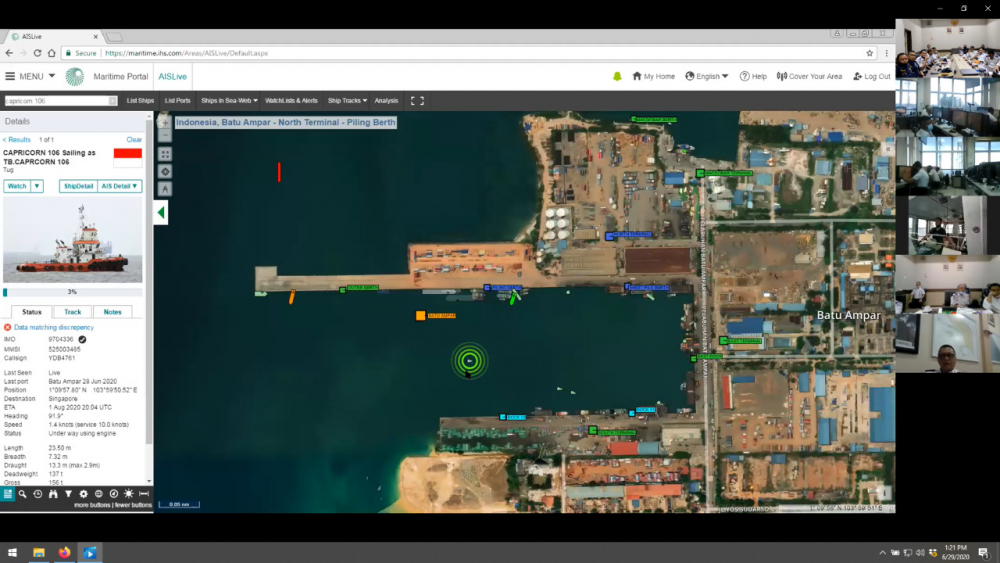Expand Ships in Sea-Web dropdown
The width and height of the screenshot is (1000, 563).
click(x=229, y=101)
